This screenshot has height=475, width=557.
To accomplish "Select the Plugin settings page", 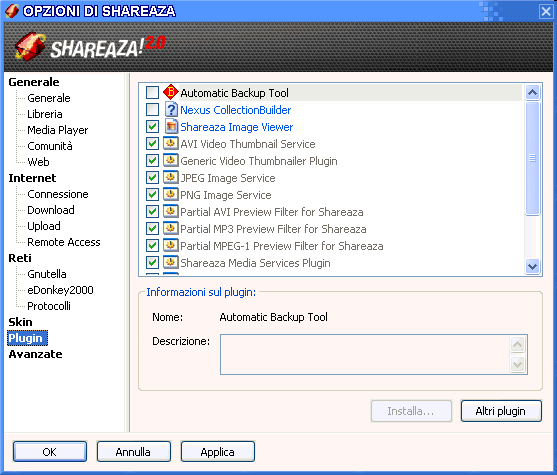I will click(x=27, y=338).
